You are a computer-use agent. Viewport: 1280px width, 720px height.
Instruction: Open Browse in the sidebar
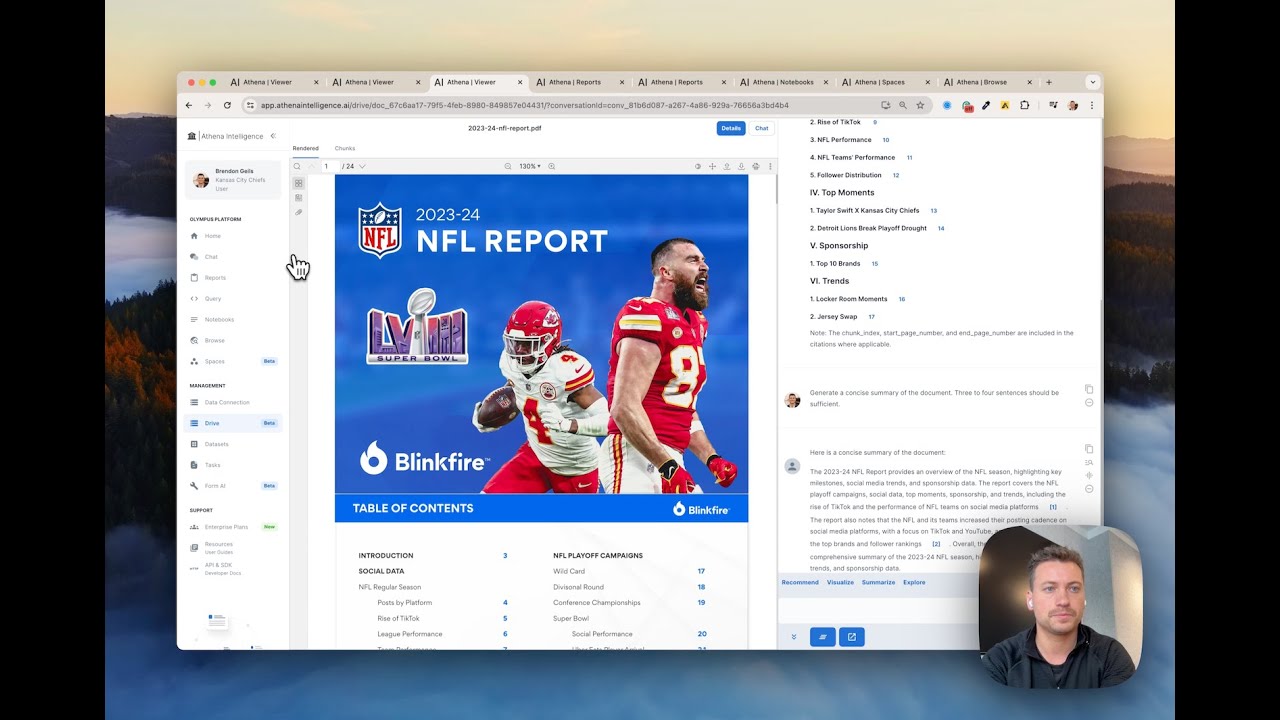(234, 341)
